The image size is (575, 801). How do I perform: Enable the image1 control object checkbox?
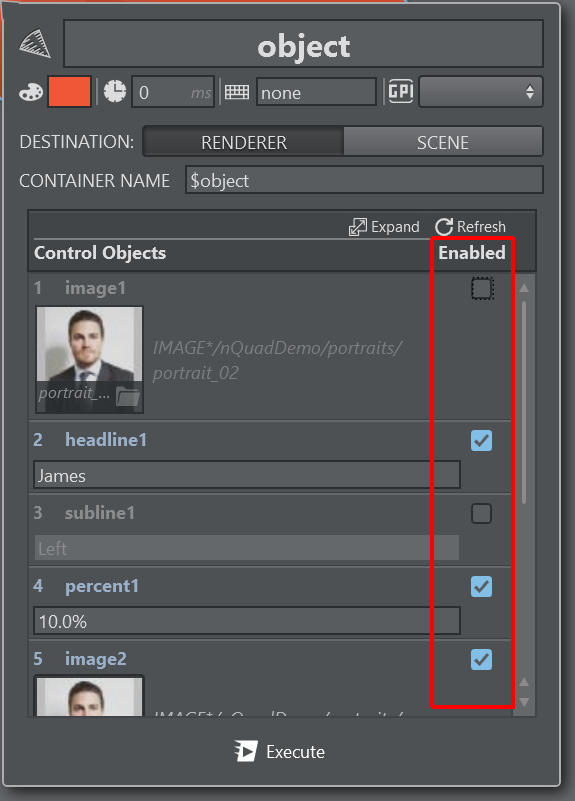tap(482, 289)
